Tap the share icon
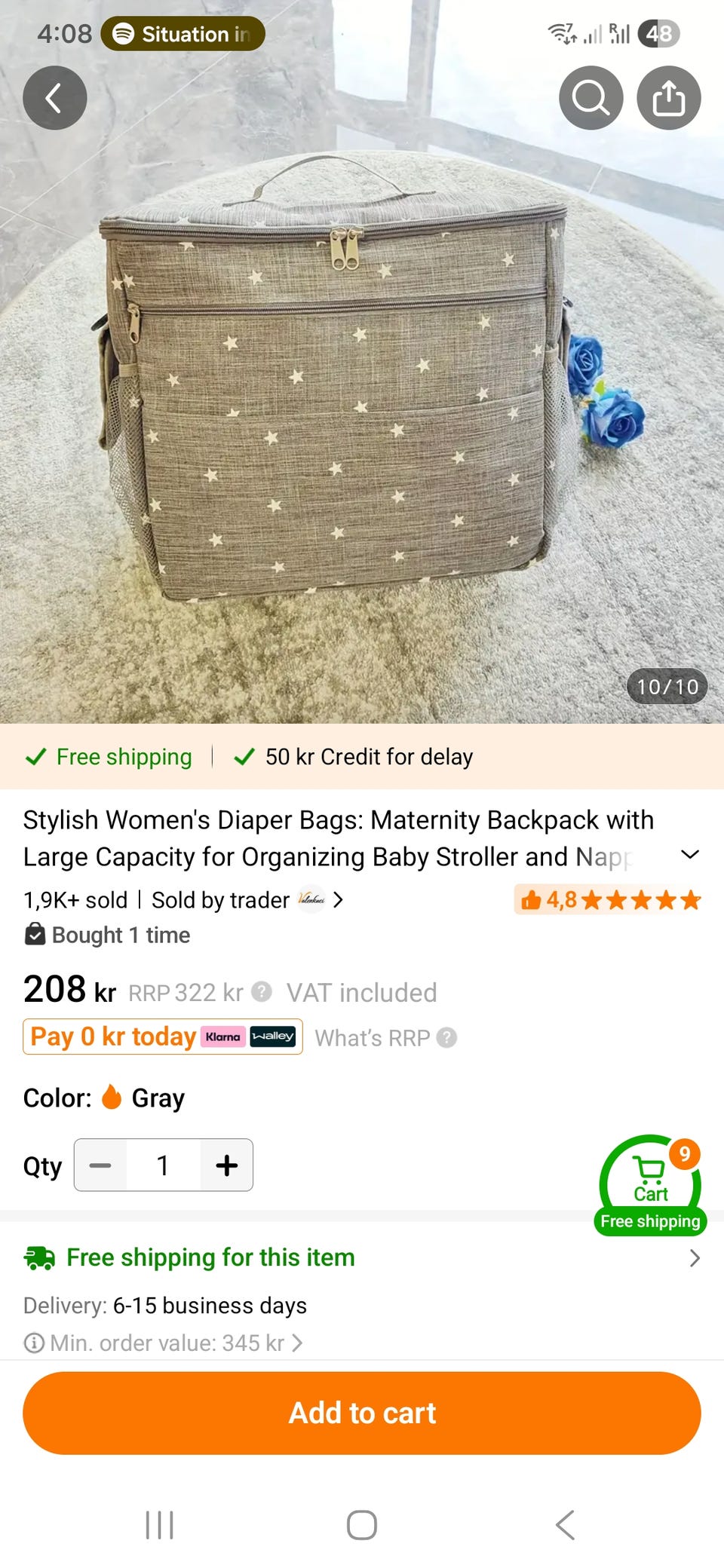This screenshot has height=1568, width=724. (x=669, y=98)
